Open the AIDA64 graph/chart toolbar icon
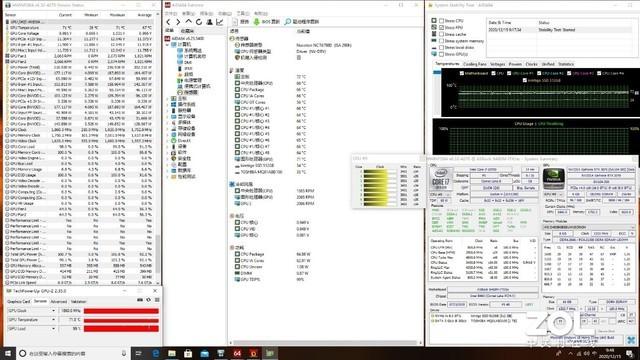640x360 pixels. tap(220, 22)
